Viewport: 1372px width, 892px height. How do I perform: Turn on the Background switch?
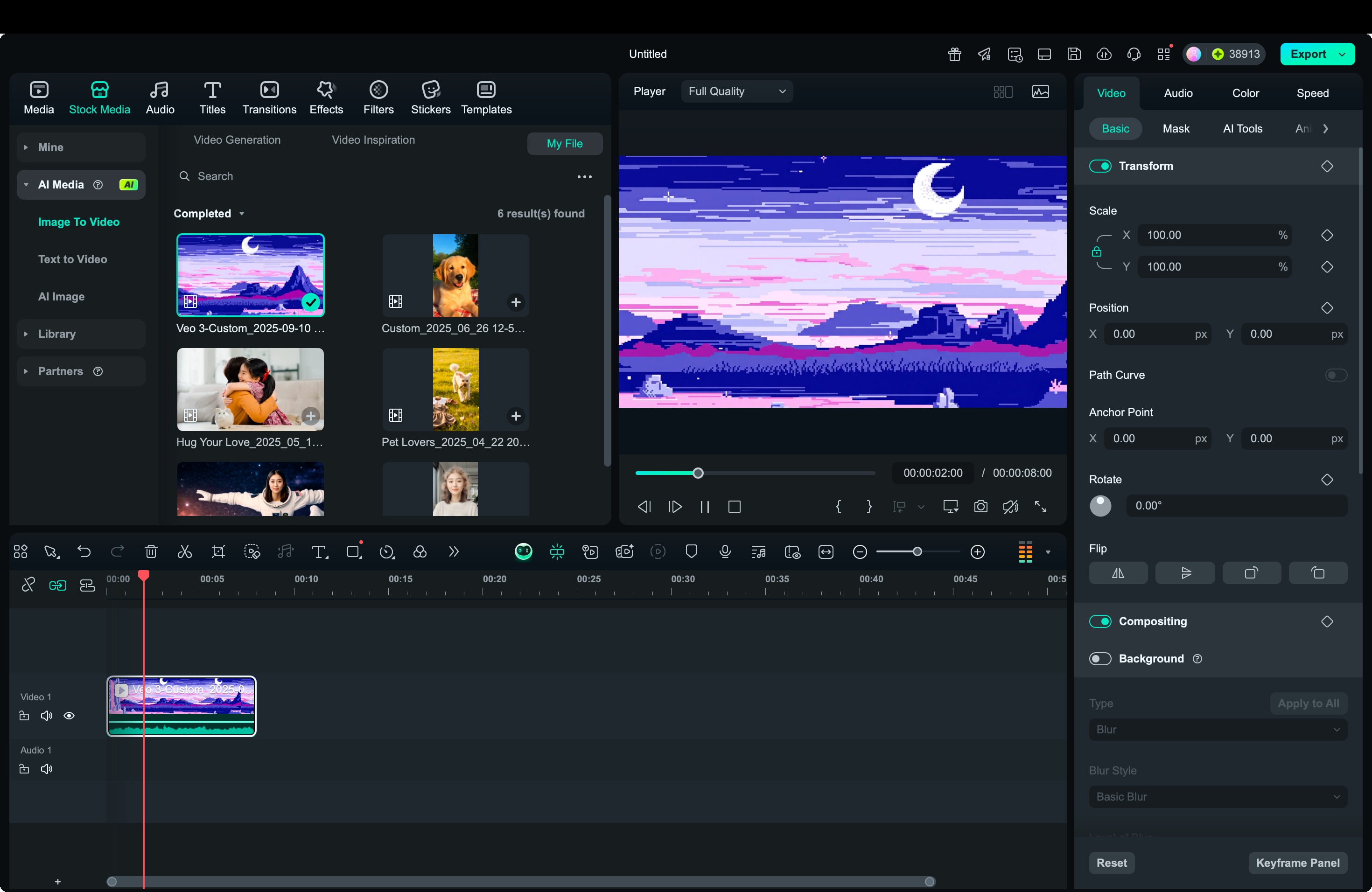[1100, 659]
